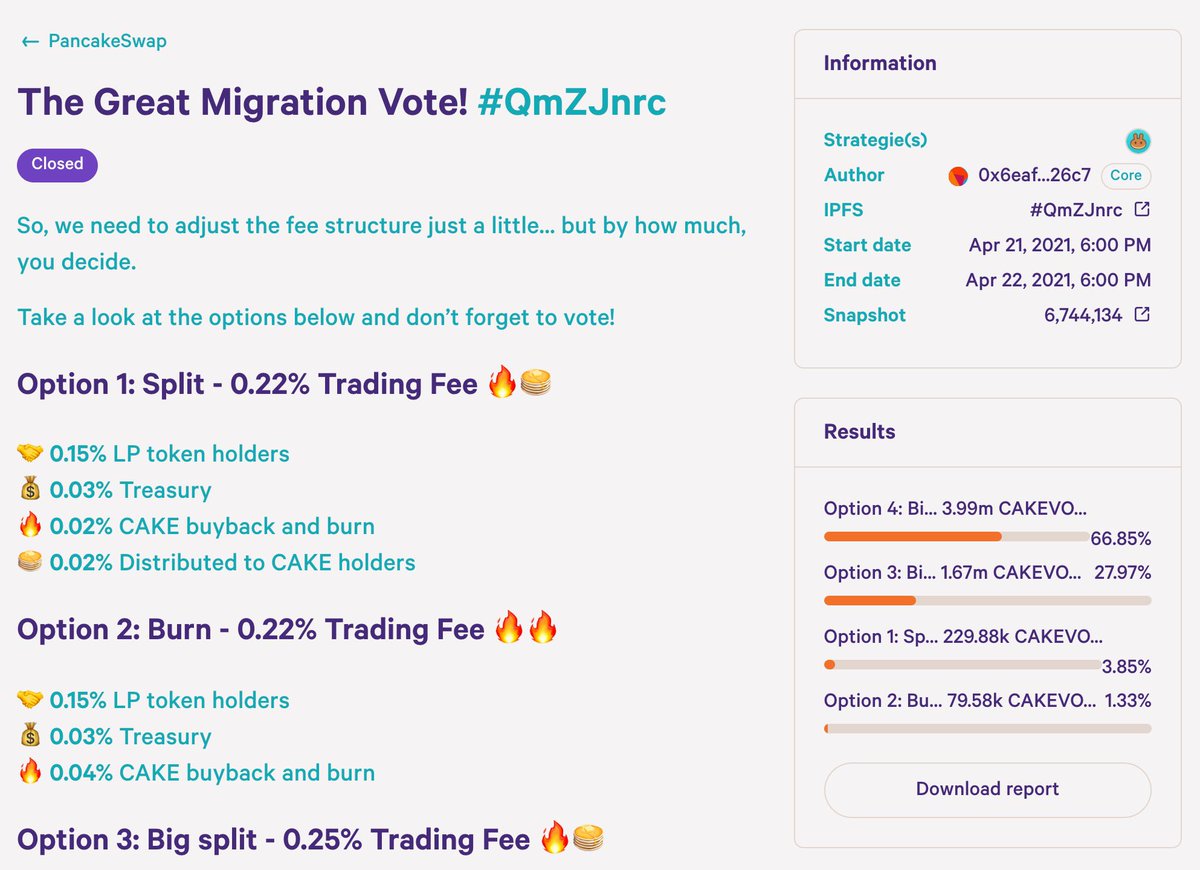Image resolution: width=1200 pixels, height=870 pixels.
Task: Click the Option 1 result label text
Action: coord(964,636)
